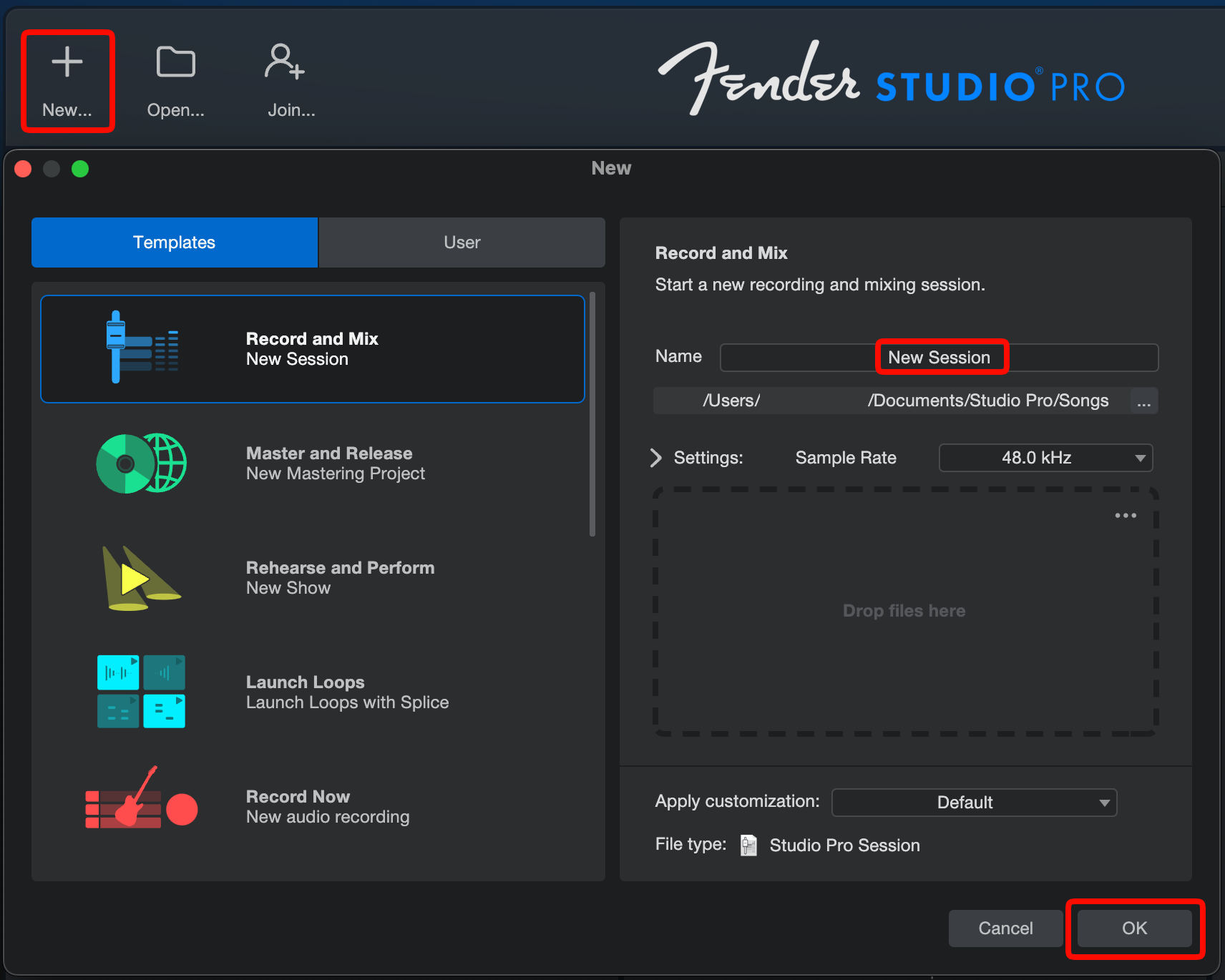Click the template list scrollbar

coord(592,414)
